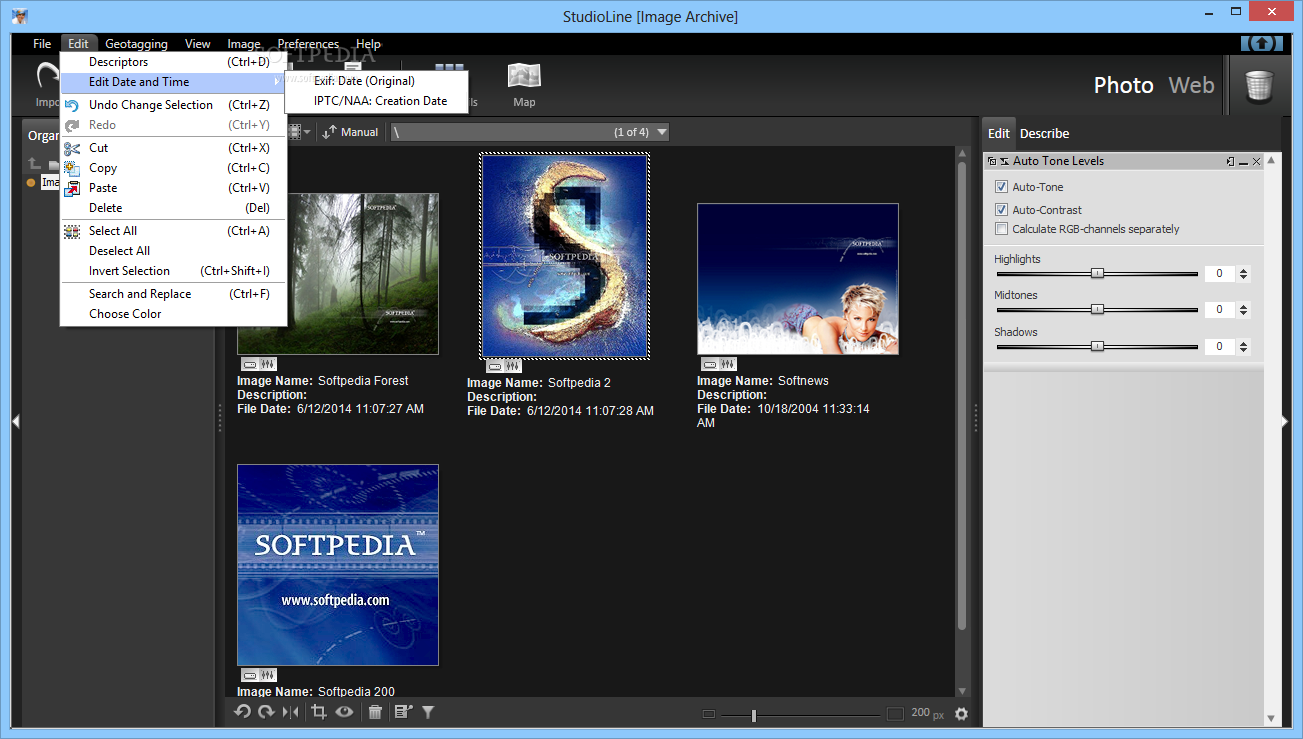Switch to the Describe tab
Image resolution: width=1303 pixels, height=739 pixels.
point(1044,133)
